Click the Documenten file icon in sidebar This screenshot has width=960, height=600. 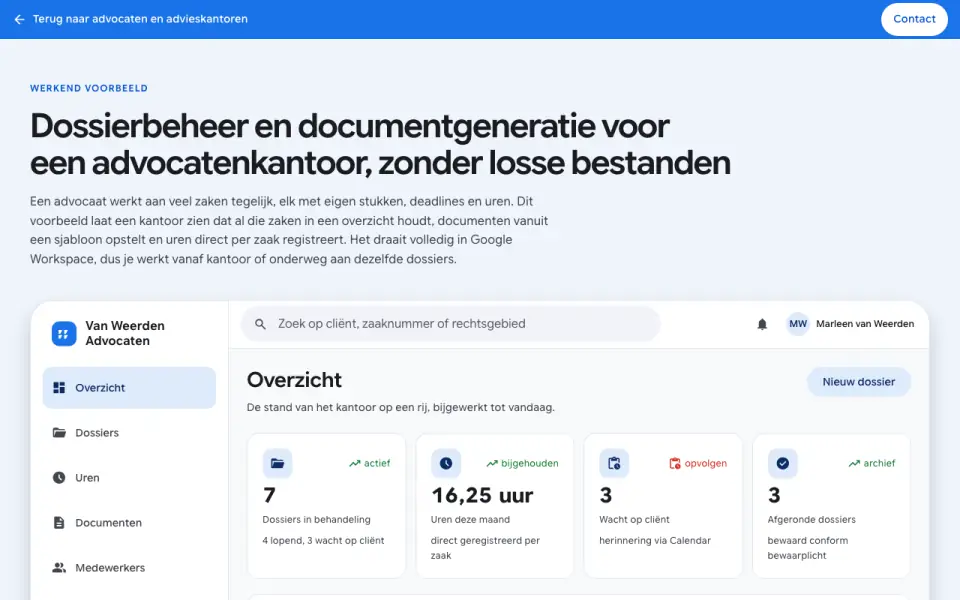pos(59,523)
